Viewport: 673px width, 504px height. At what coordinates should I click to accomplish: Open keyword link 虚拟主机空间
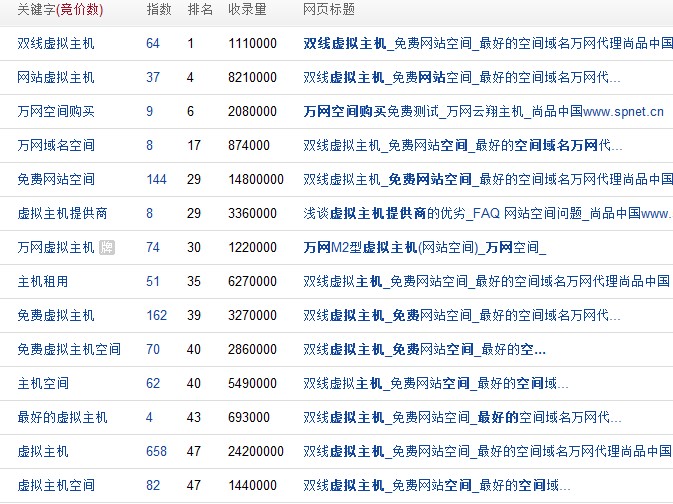point(56,485)
